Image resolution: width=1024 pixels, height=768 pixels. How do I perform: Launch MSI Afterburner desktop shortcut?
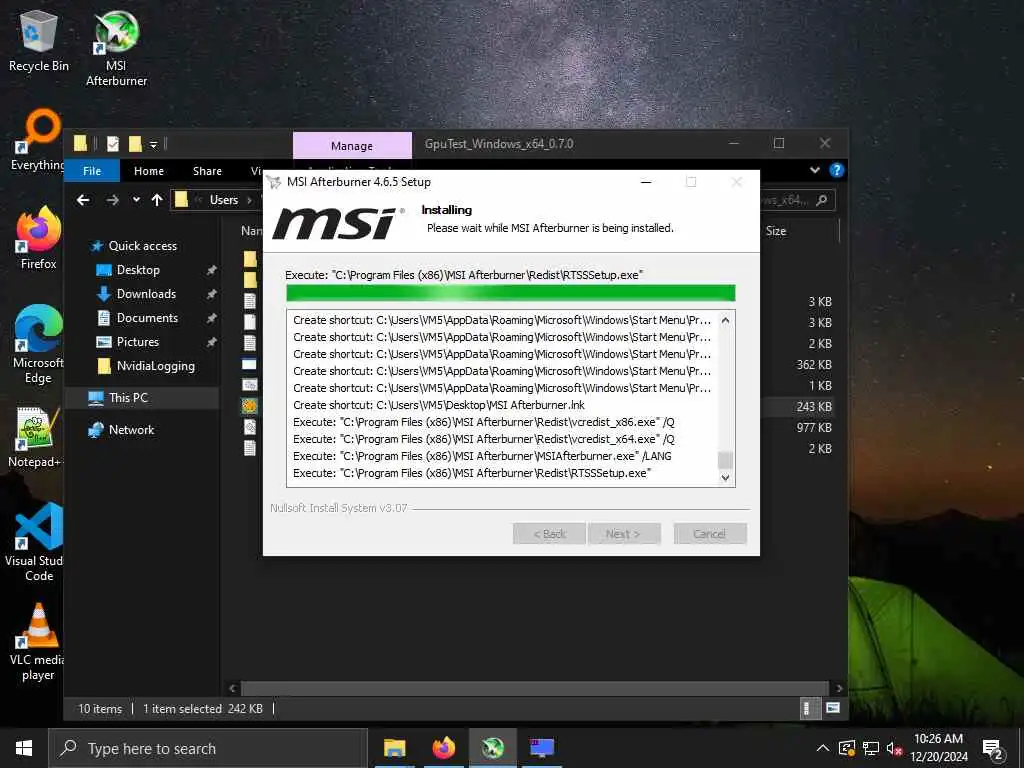pyautogui.click(x=116, y=48)
